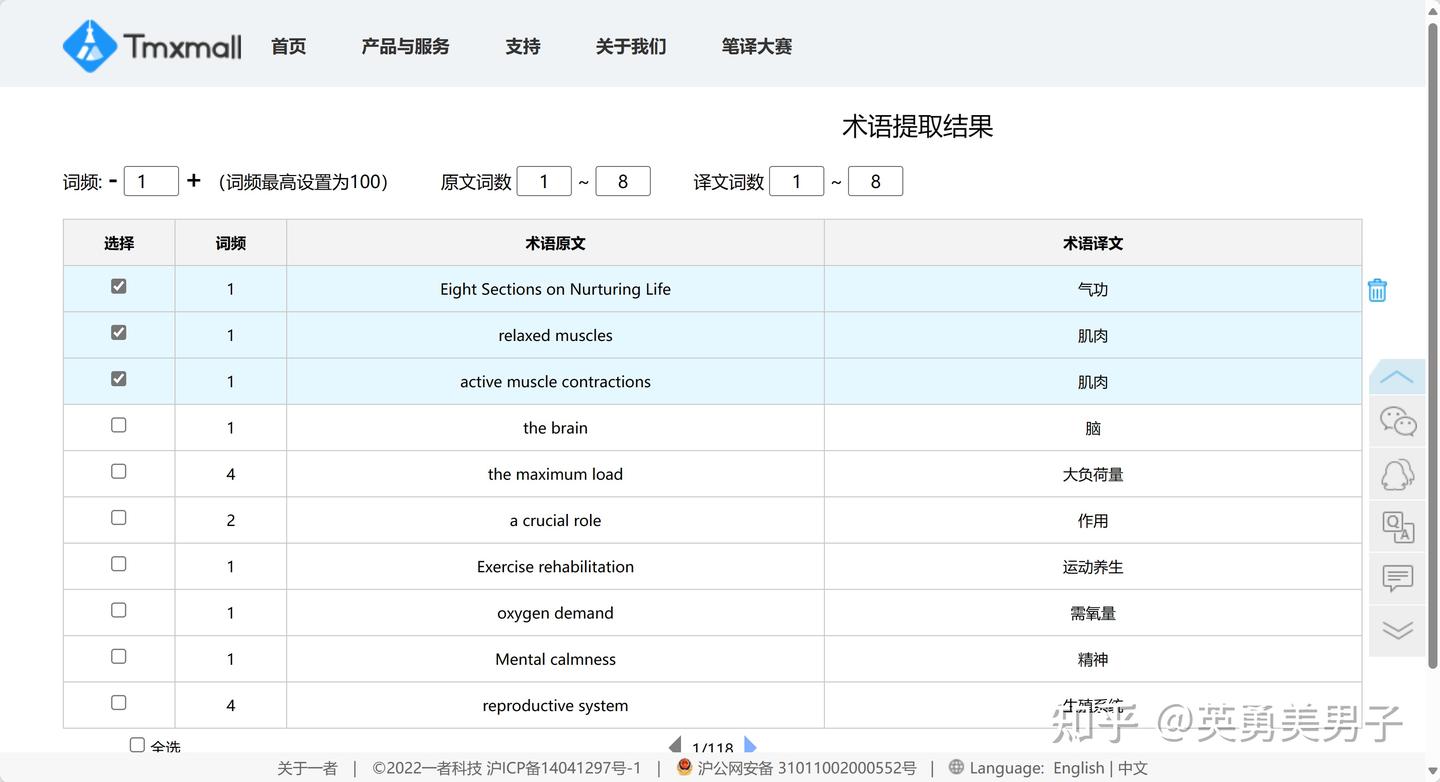Click the 原文词数 minimum input field
The width and height of the screenshot is (1440, 782).
click(x=544, y=181)
